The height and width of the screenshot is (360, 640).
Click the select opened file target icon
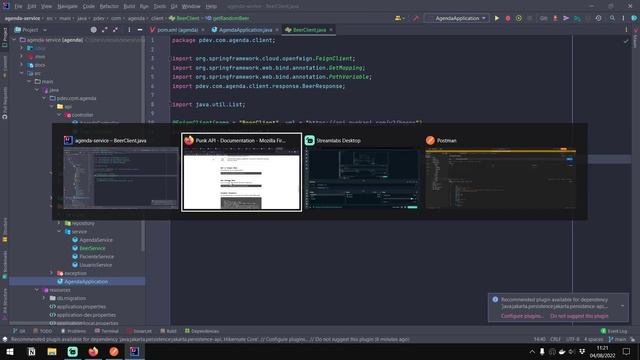(93, 30)
